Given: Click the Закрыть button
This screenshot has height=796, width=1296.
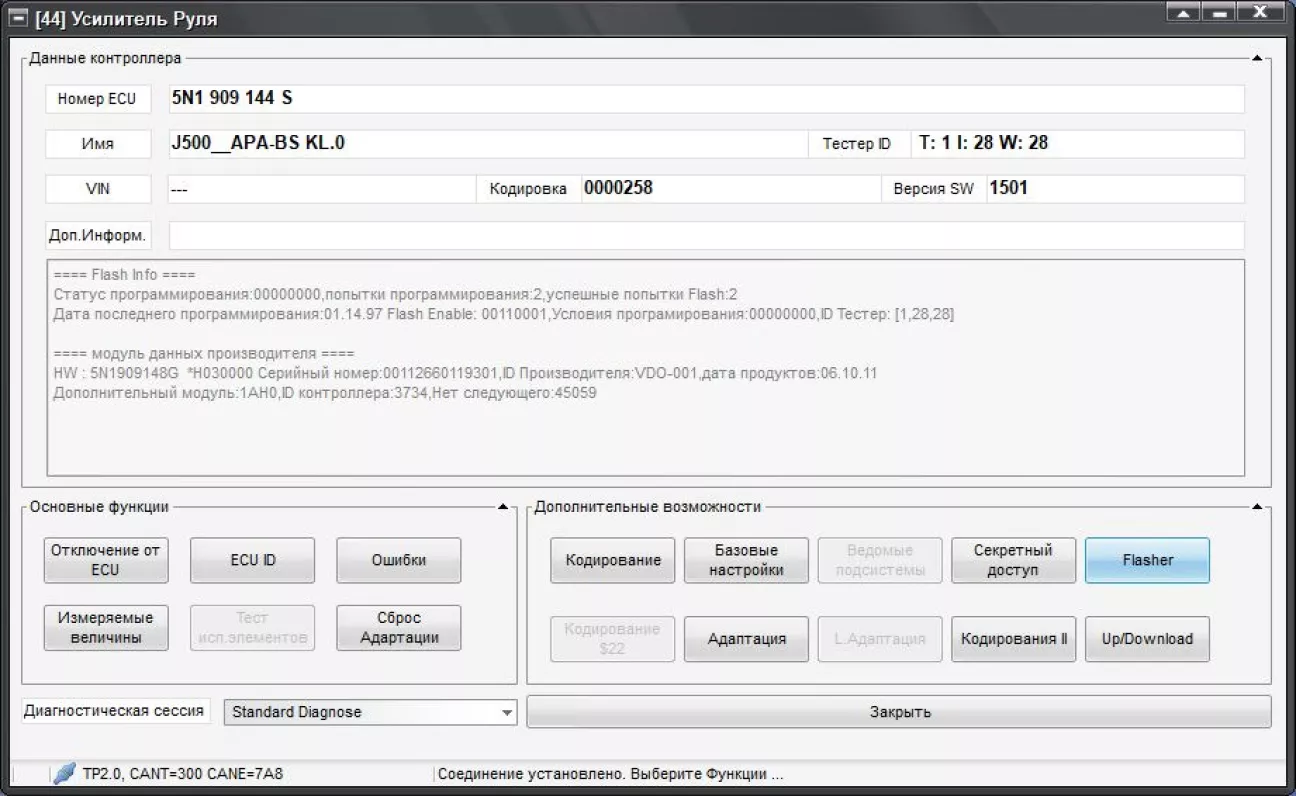Looking at the screenshot, I should click(x=899, y=712).
